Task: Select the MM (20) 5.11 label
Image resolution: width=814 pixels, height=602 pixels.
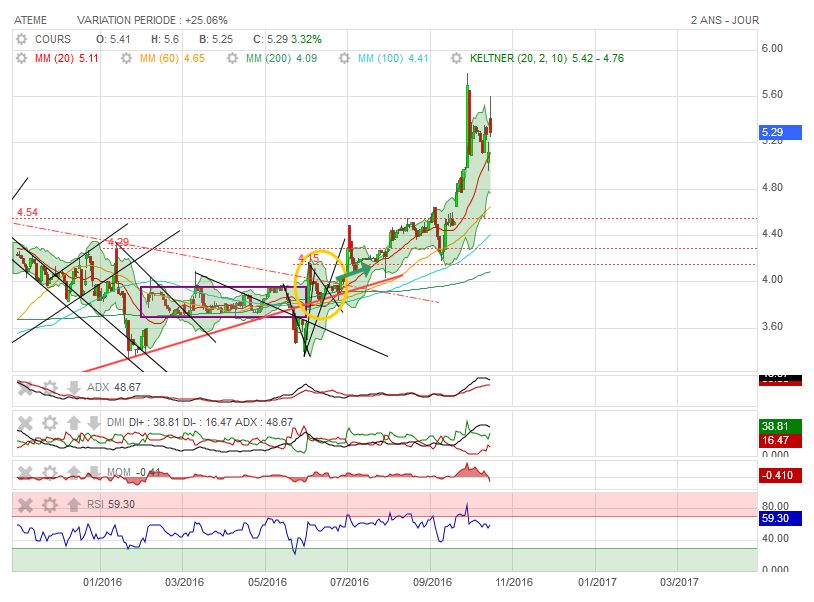Action: 66,58
